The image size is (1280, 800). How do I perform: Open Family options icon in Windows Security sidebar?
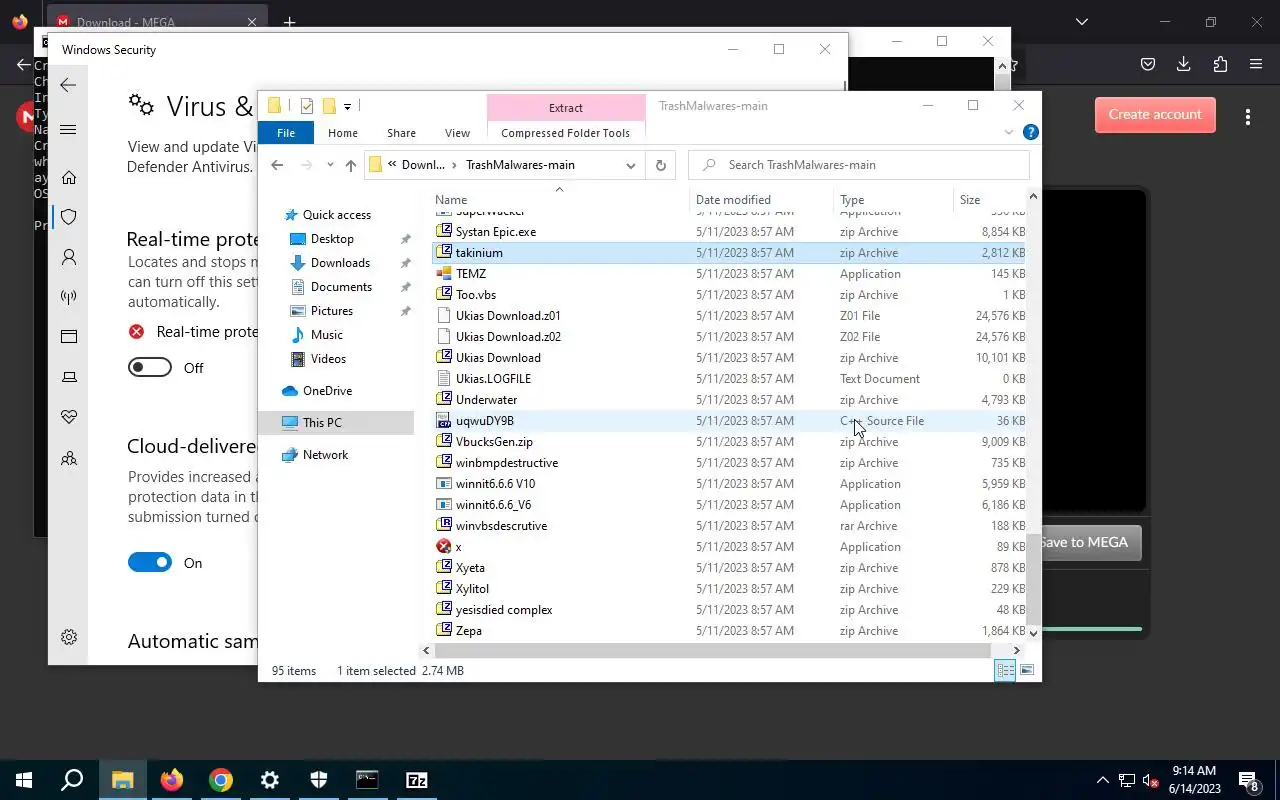(69, 459)
